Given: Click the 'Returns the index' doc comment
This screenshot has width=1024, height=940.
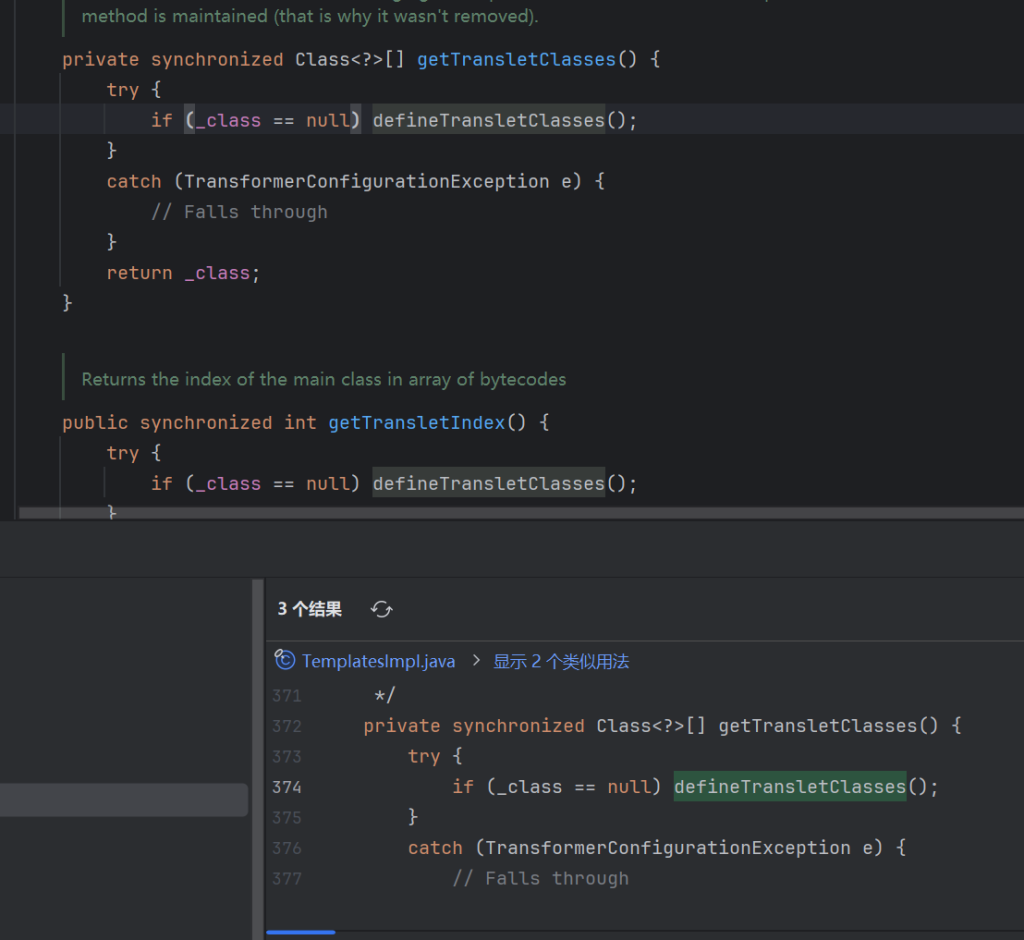Looking at the screenshot, I should click(x=323, y=380).
